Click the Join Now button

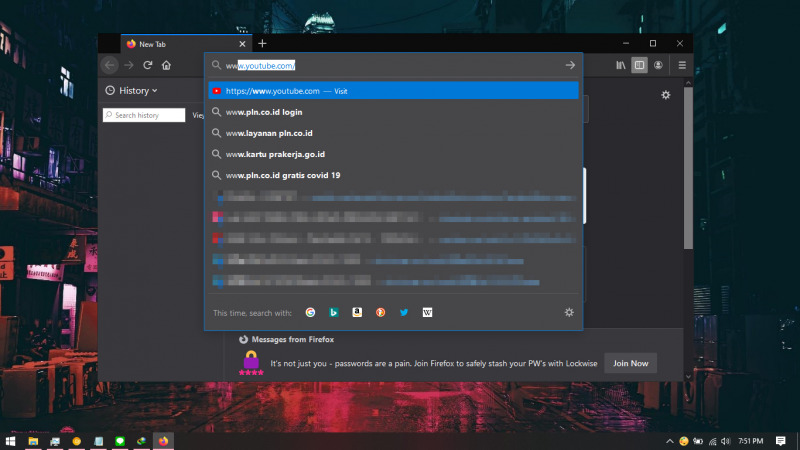click(x=631, y=363)
